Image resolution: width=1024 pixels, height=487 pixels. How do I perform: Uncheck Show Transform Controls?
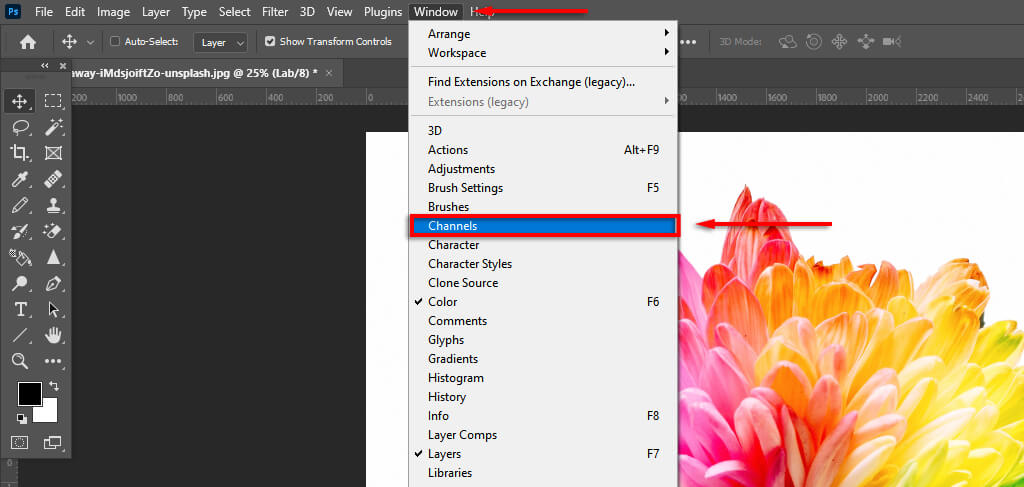(x=270, y=42)
